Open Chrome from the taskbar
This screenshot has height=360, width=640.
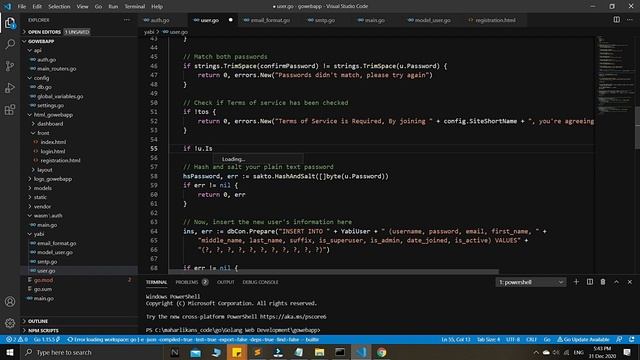pyautogui.click(x=382, y=352)
